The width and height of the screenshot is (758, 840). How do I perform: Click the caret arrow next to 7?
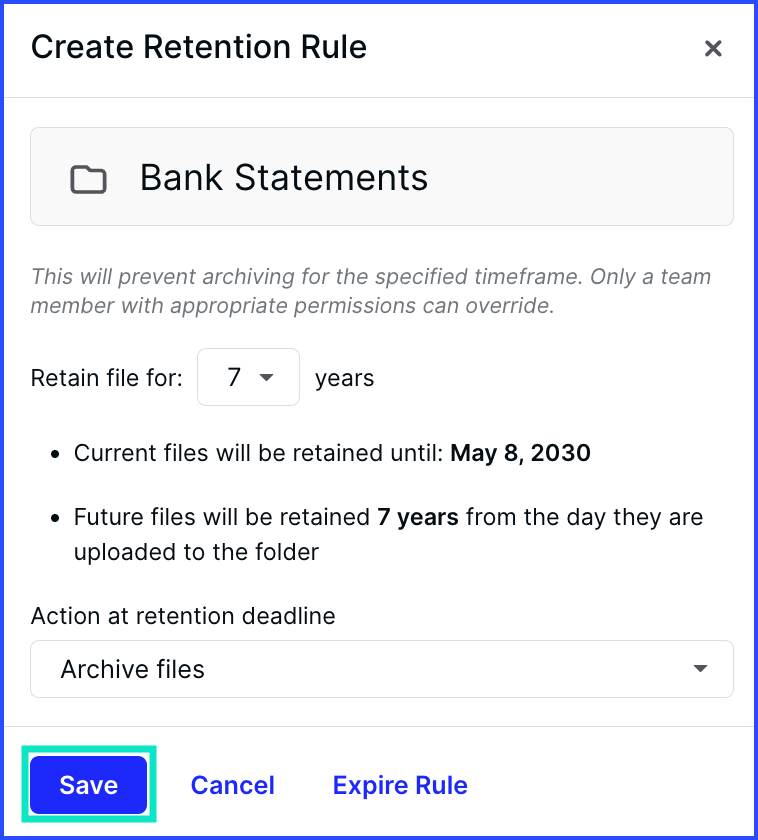[266, 378]
